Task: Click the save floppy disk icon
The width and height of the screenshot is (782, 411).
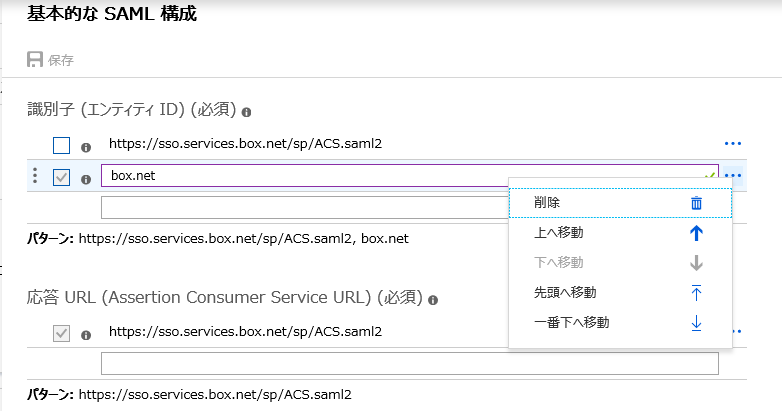Action: tap(36, 60)
